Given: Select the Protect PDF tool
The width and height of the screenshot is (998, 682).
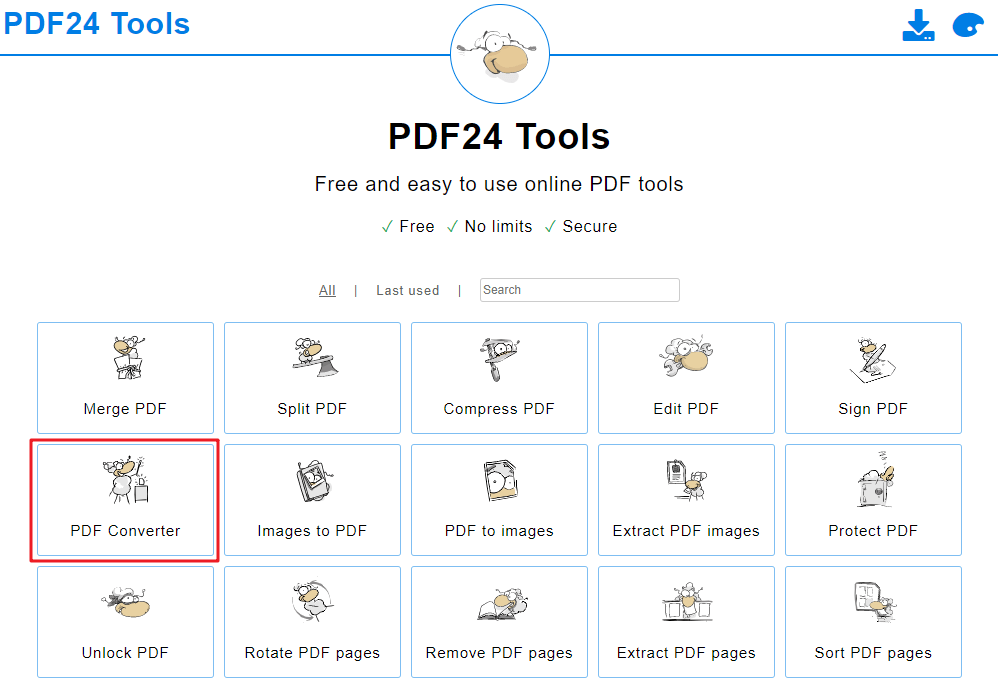Looking at the screenshot, I should pos(873,500).
